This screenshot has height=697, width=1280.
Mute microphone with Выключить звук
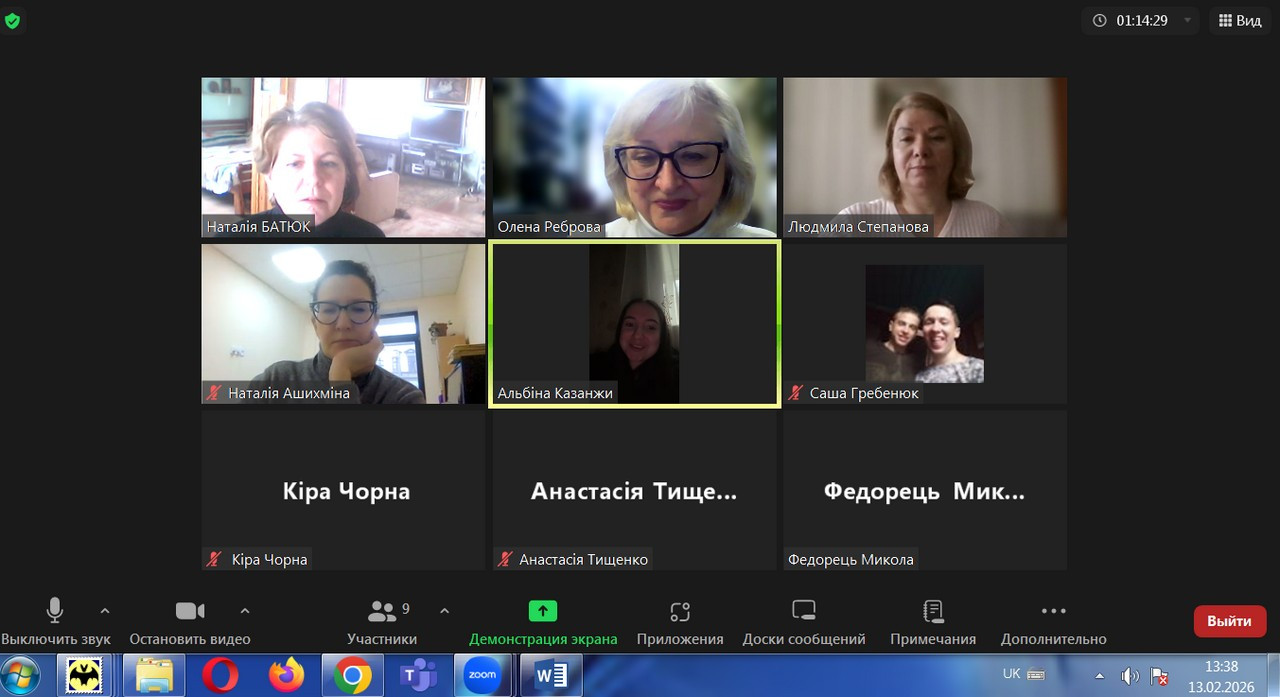(55, 621)
